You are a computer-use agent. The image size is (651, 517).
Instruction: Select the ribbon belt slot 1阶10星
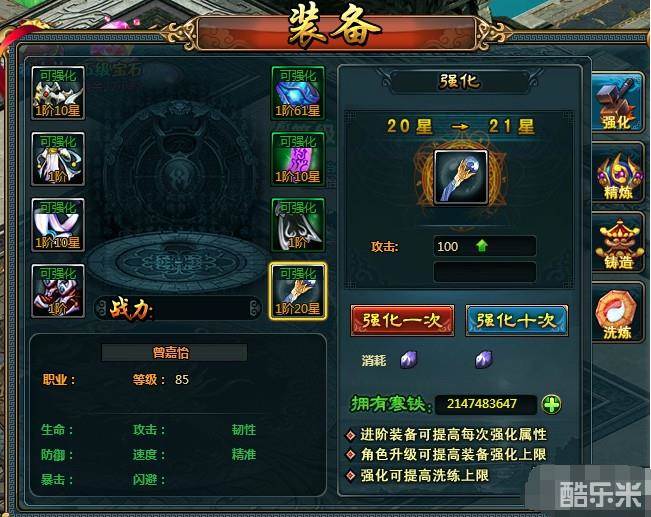[x=58, y=225]
